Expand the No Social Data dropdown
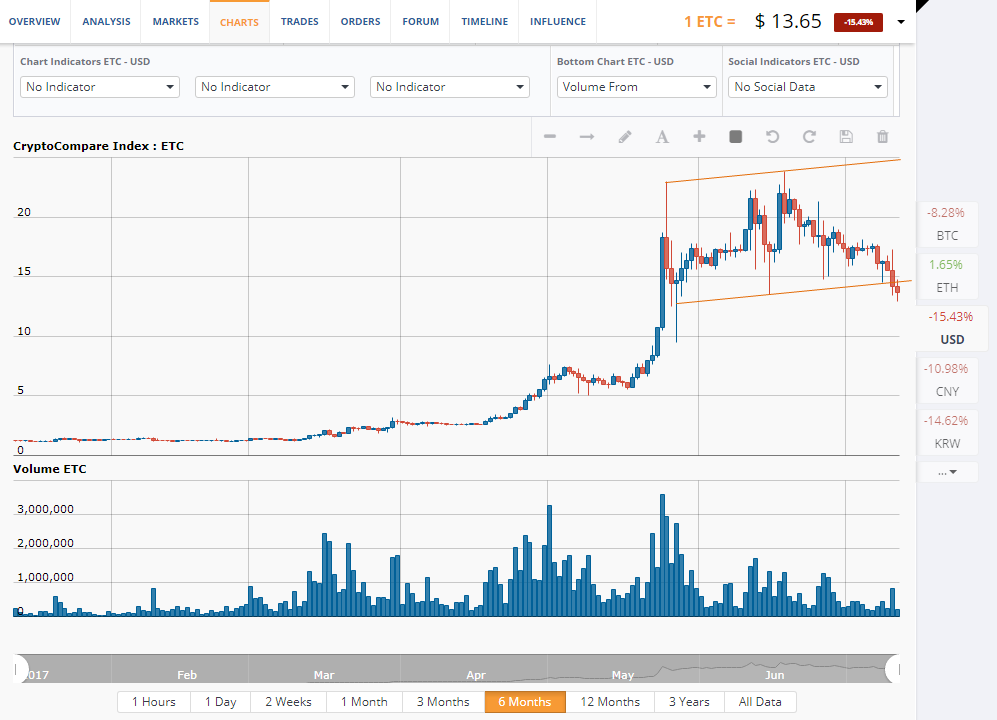The image size is (997, 720). [807, 87]
